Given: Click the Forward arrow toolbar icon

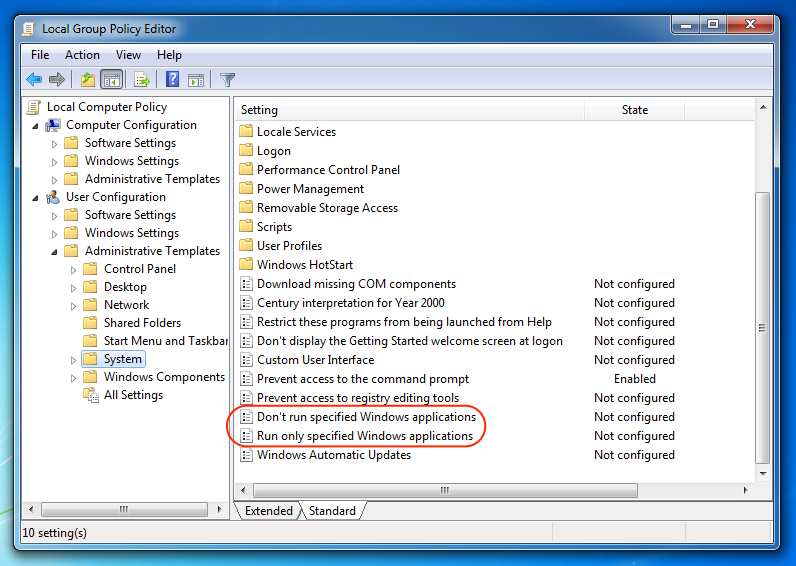Looking at the screenshot, I should pyautogui.click(x=57, y=79).
